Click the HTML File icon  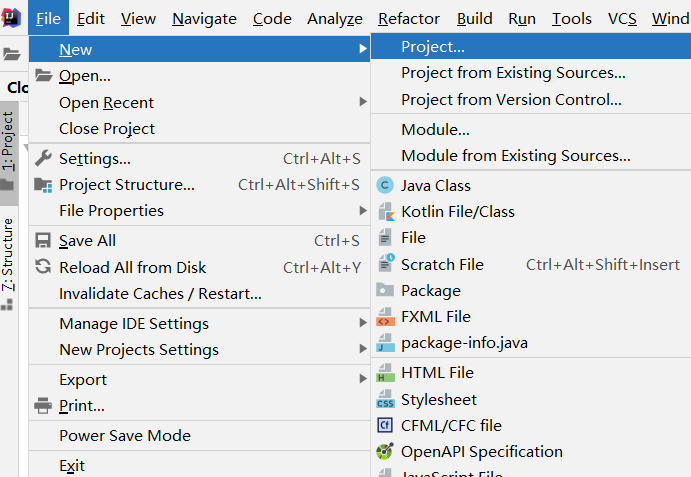(x=385, y=373)
